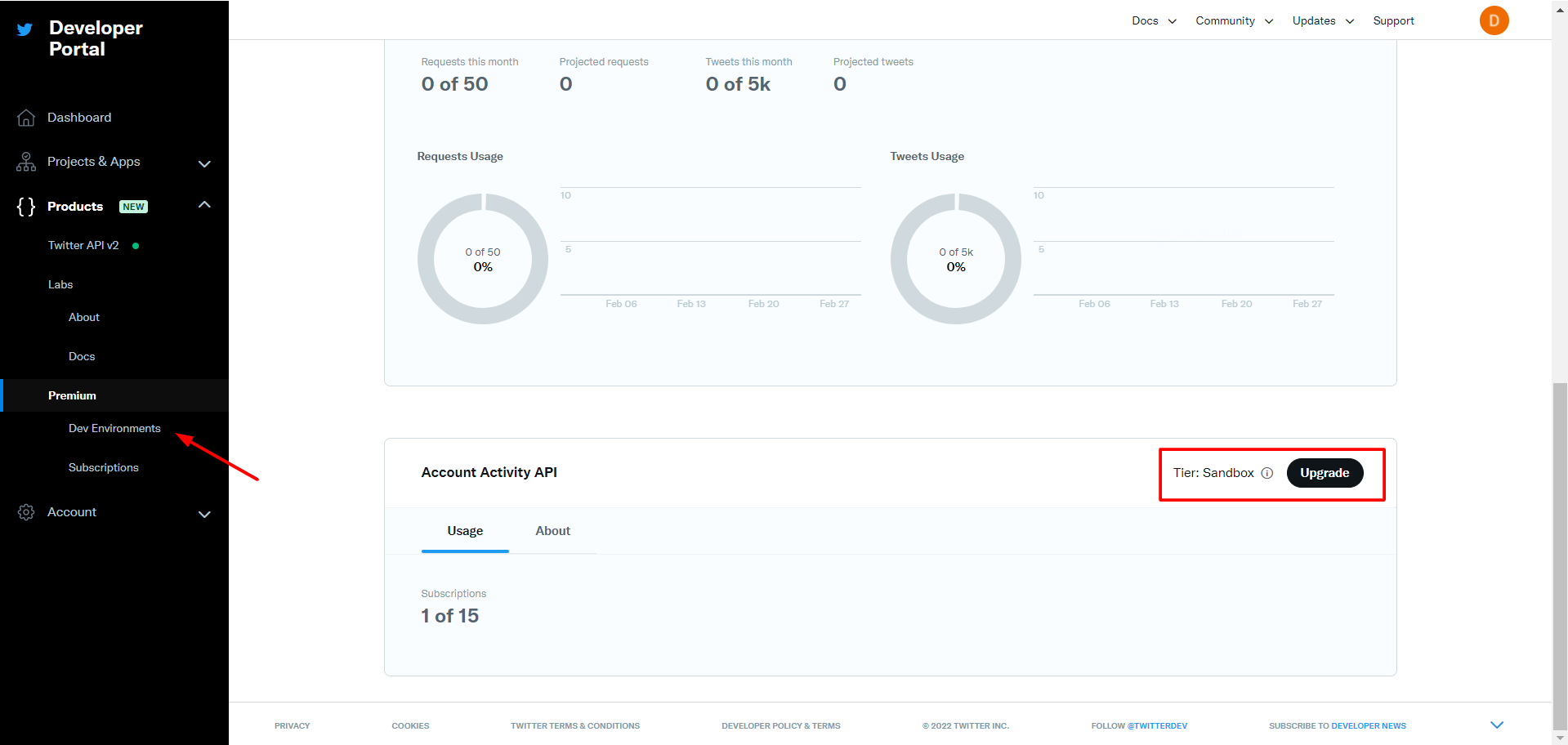Screen dimensions: 1568x745
Task: Click the Account gear icon
Action: (x=26, y=512)
